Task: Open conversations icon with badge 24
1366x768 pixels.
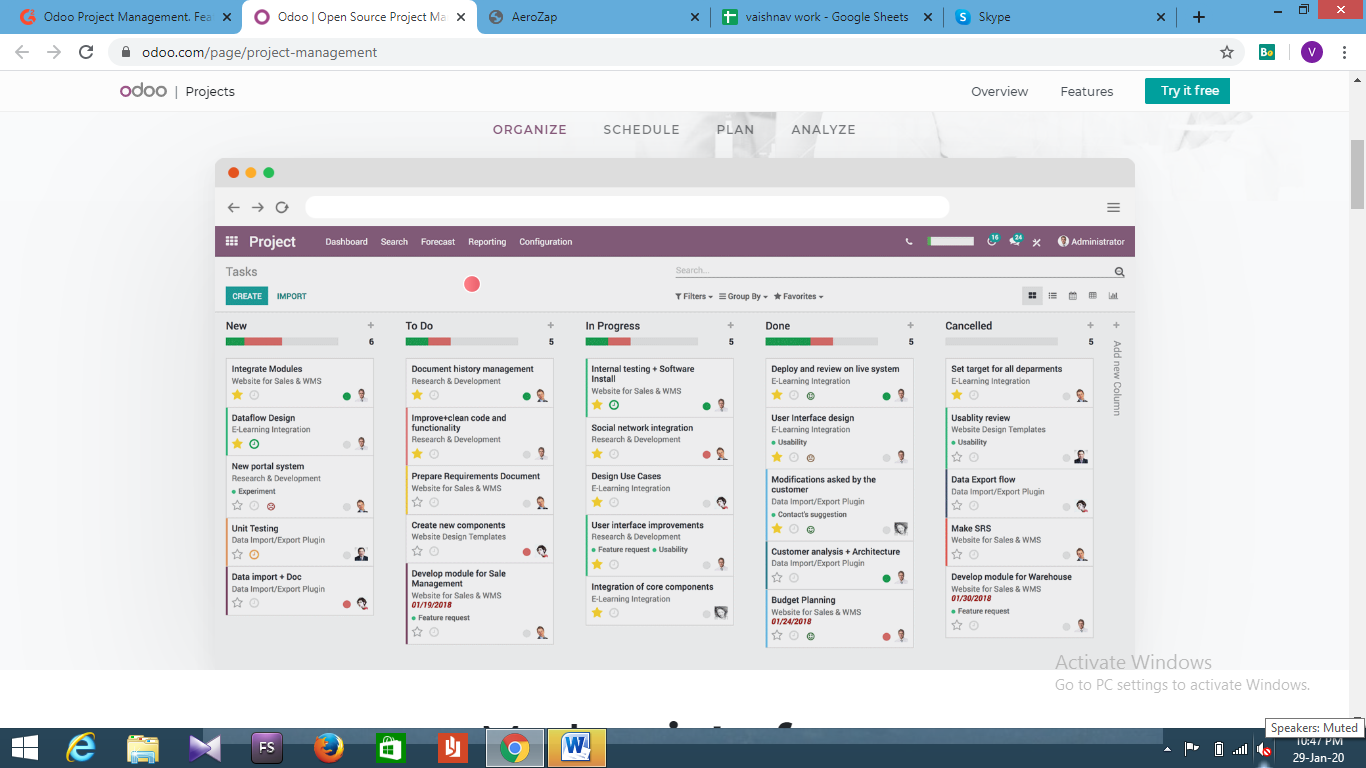Action: click(x=1016, y=241)
